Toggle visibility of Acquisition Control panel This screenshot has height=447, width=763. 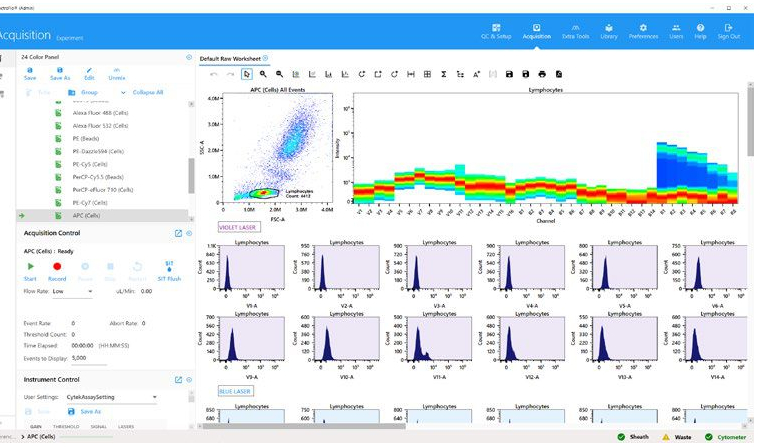(x=189, y=234)
